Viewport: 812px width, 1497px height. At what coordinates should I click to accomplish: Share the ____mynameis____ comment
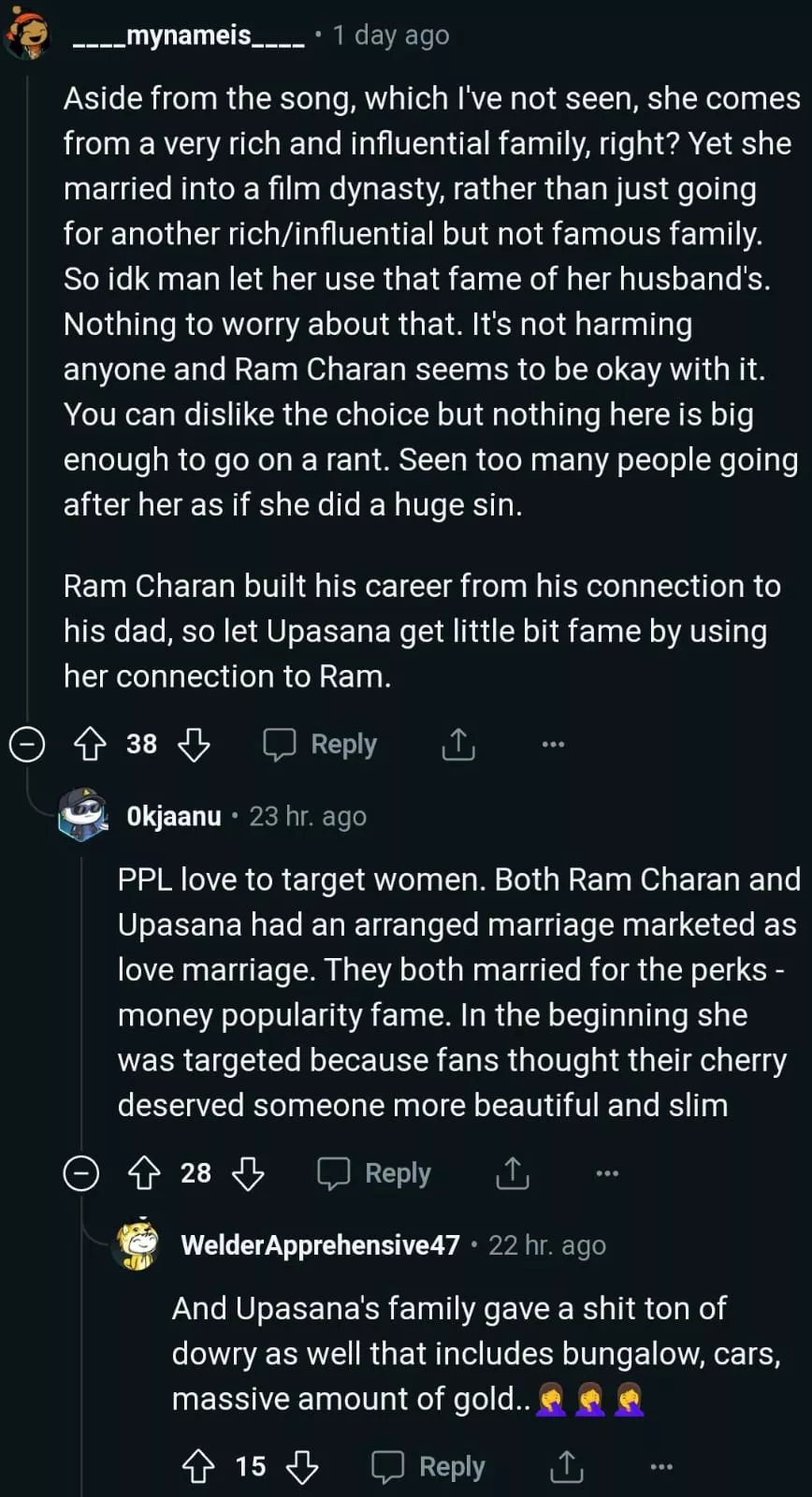tap(458, 745)
